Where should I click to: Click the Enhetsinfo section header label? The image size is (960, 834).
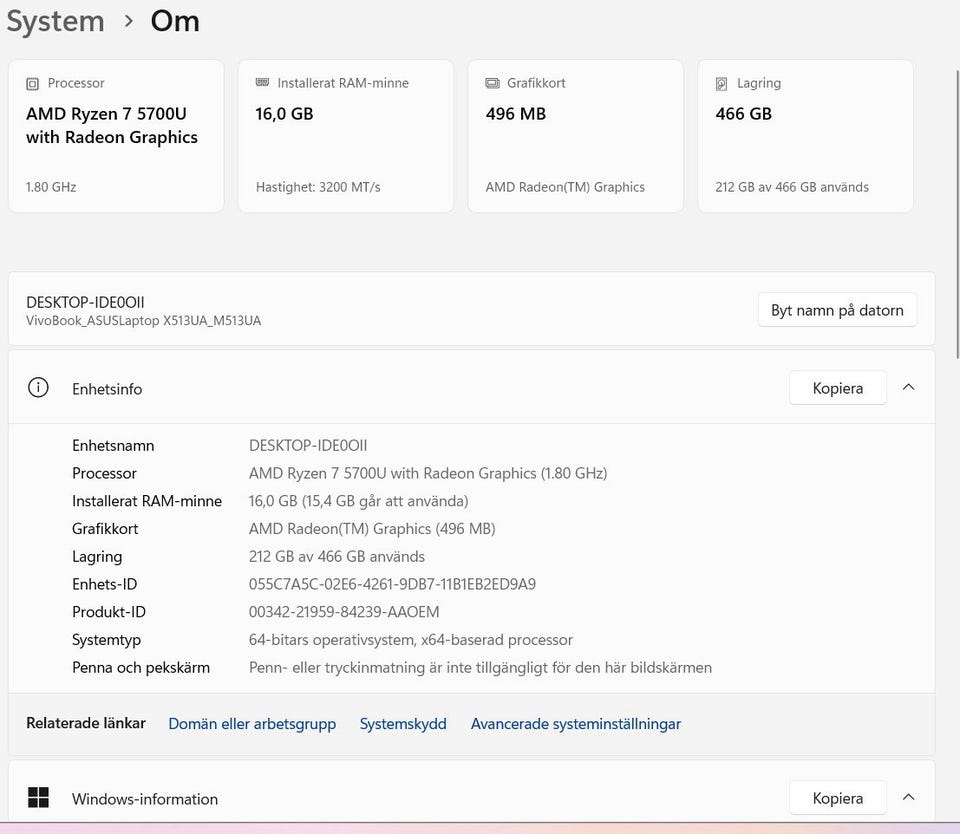click(x=107, y=389)
